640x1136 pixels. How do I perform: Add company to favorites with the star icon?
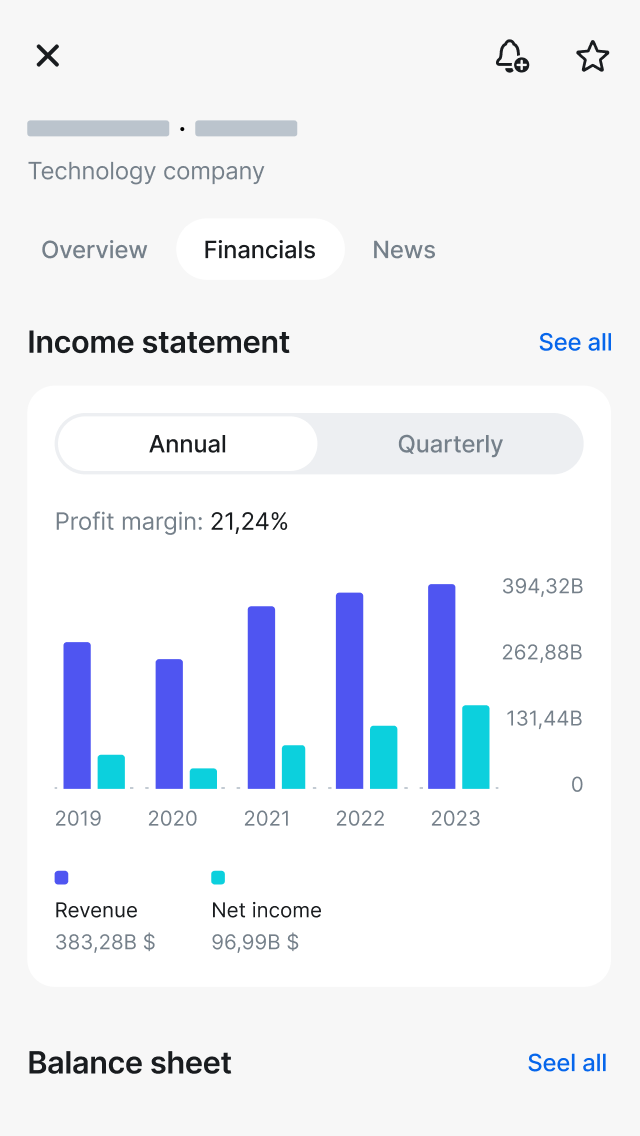tap(593, 56)
